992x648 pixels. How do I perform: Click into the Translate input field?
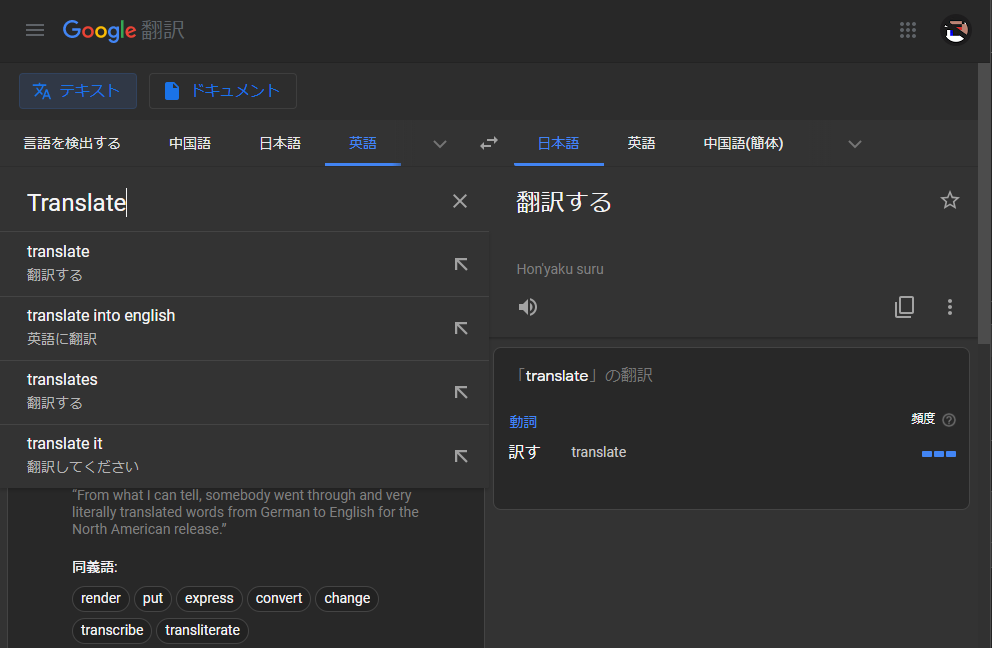point(234,202)
